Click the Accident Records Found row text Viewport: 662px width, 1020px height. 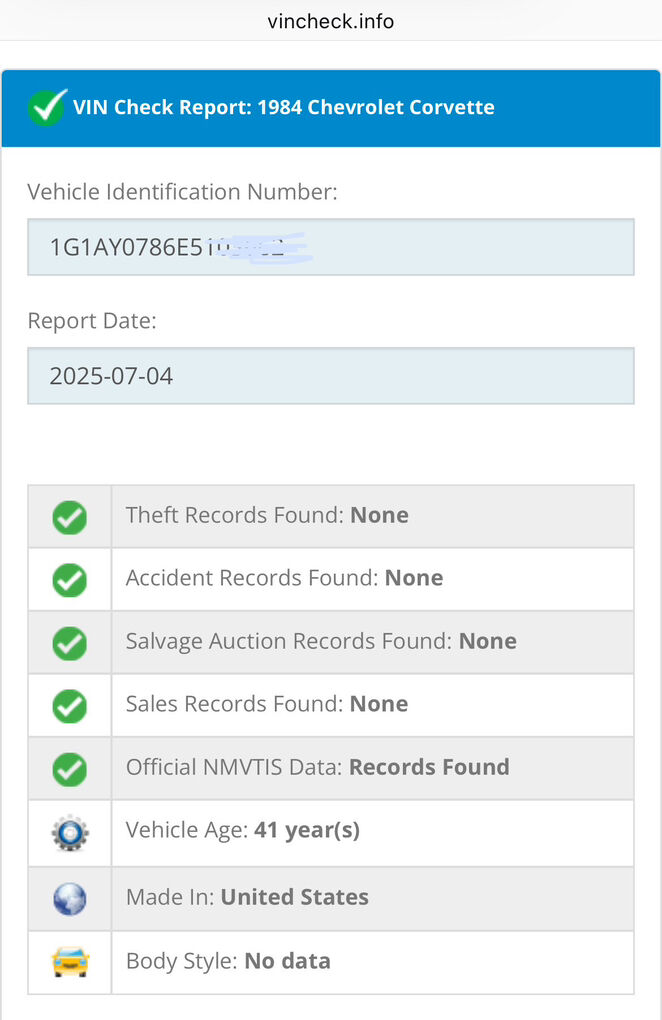coord(284,578)
